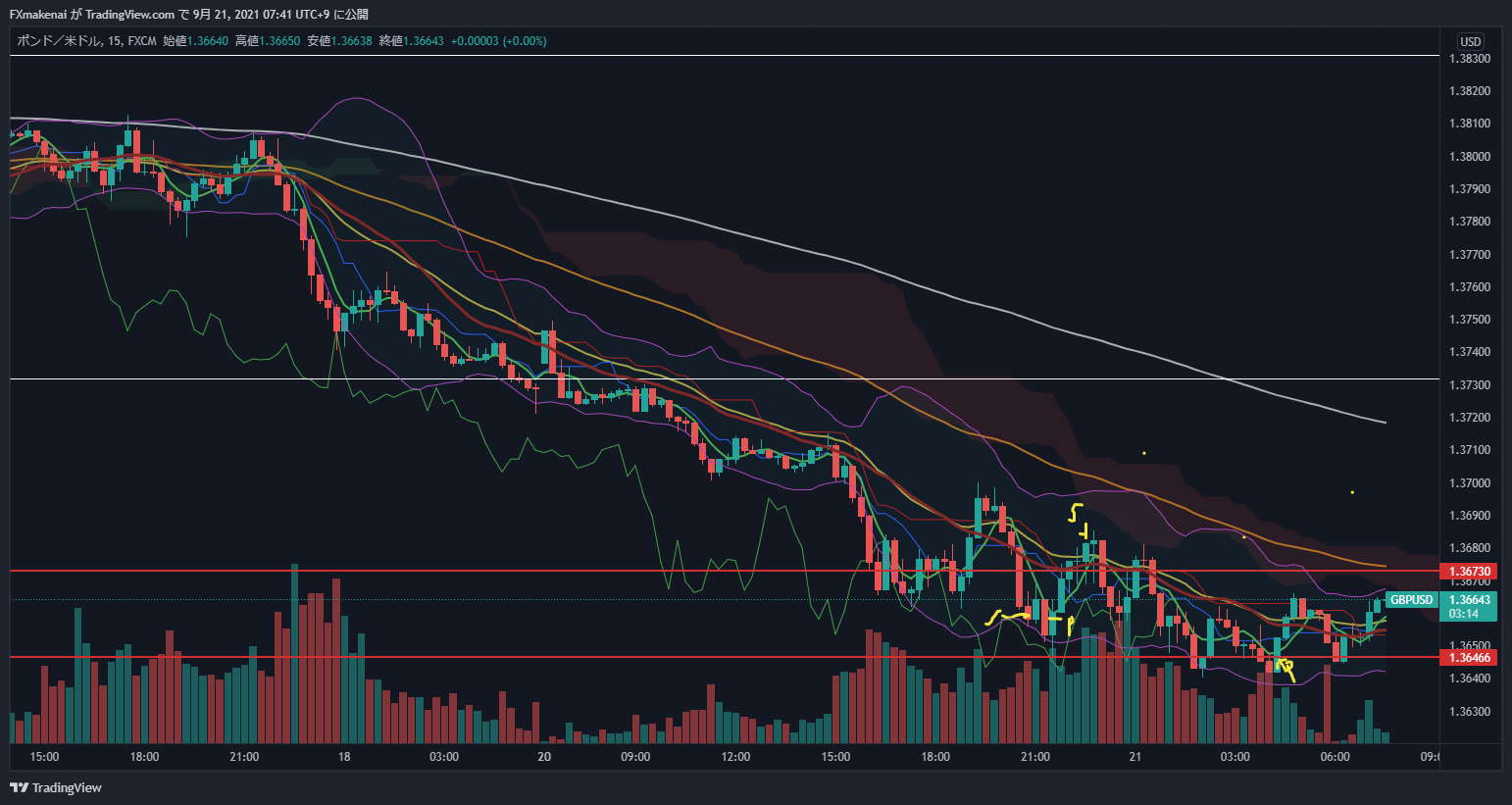Image resolution: width=1512 pixels, height=805 pixels.
Task: Click the 12:00 time axis label
Action: 735,757
